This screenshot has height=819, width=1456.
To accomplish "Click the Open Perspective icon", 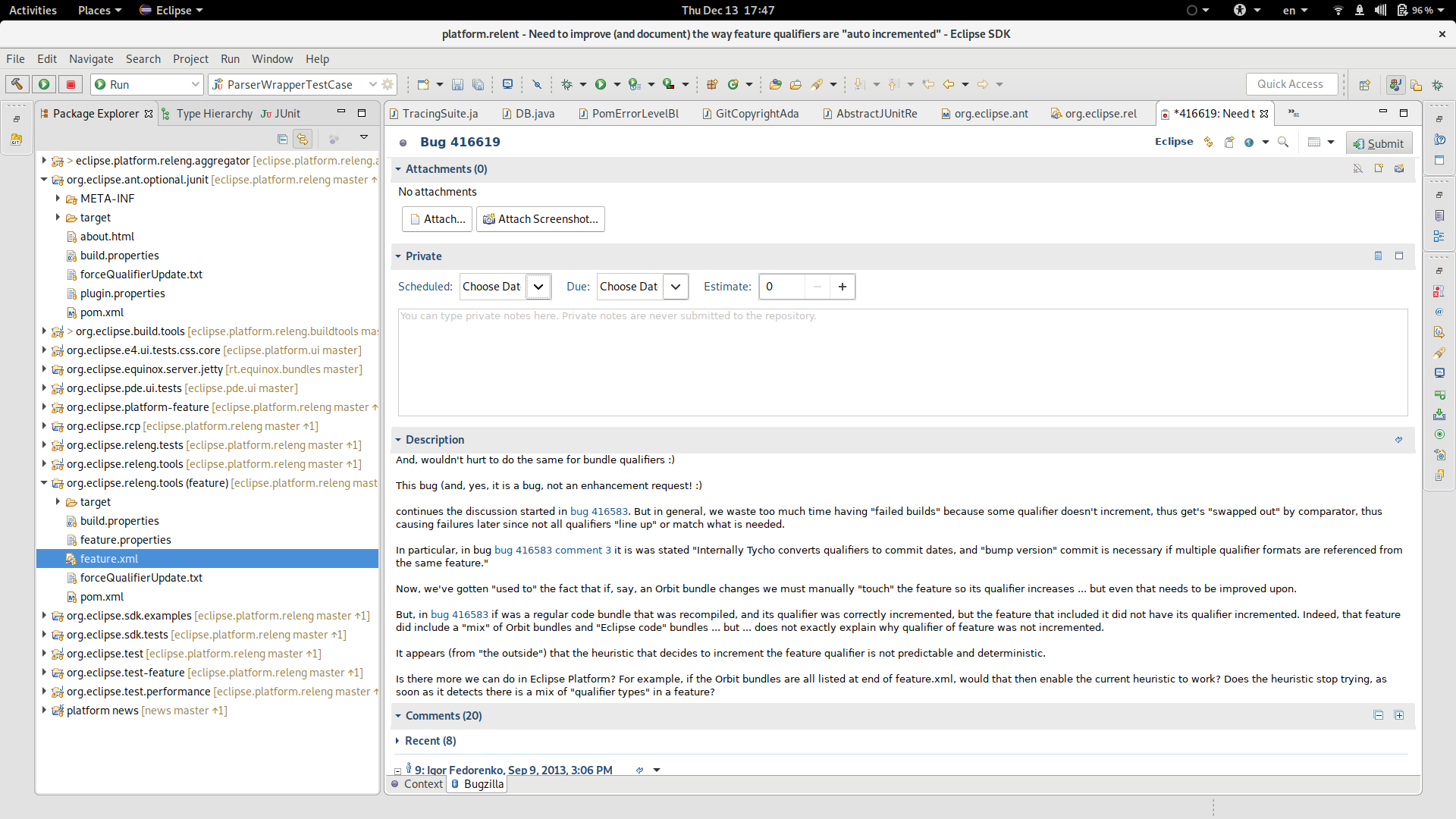I will pyautogui.click(x=1365, y=85).
